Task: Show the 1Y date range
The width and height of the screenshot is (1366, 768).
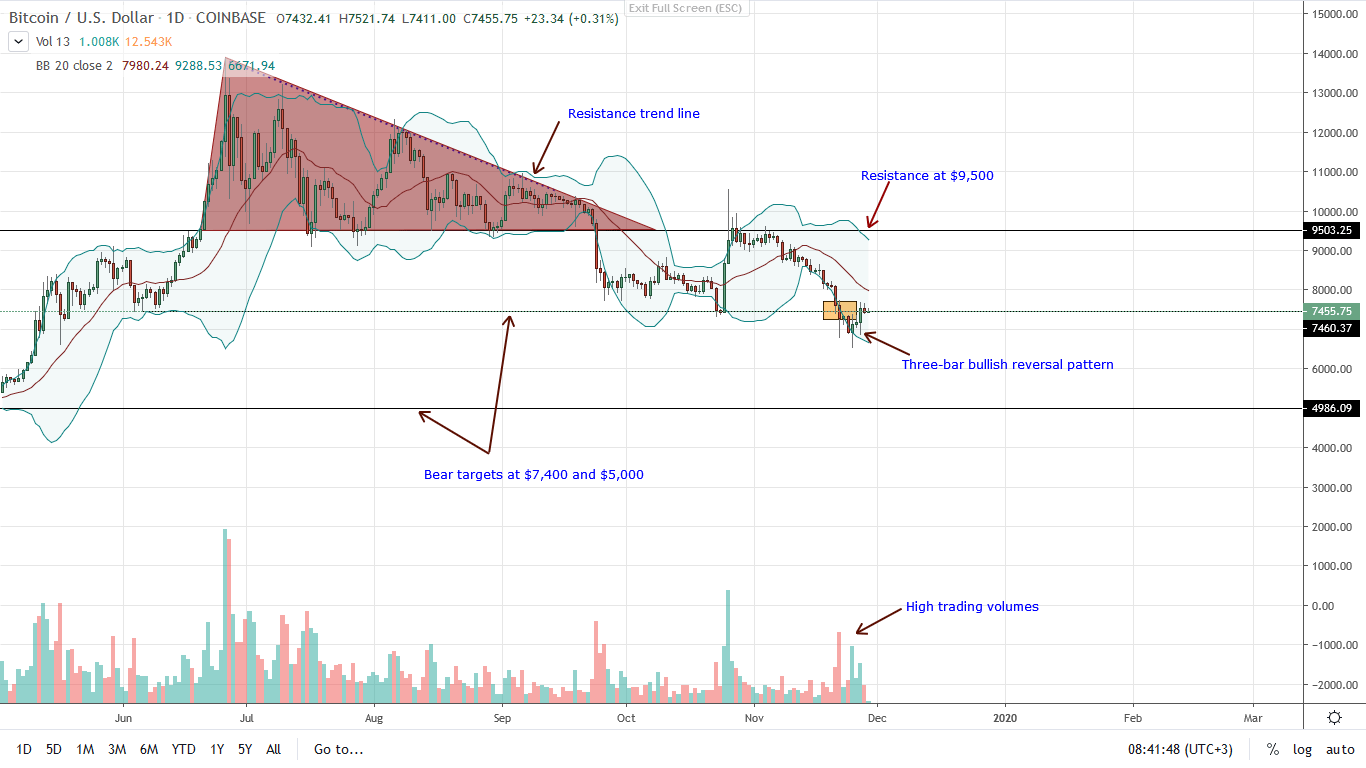Action: point(217,749)
